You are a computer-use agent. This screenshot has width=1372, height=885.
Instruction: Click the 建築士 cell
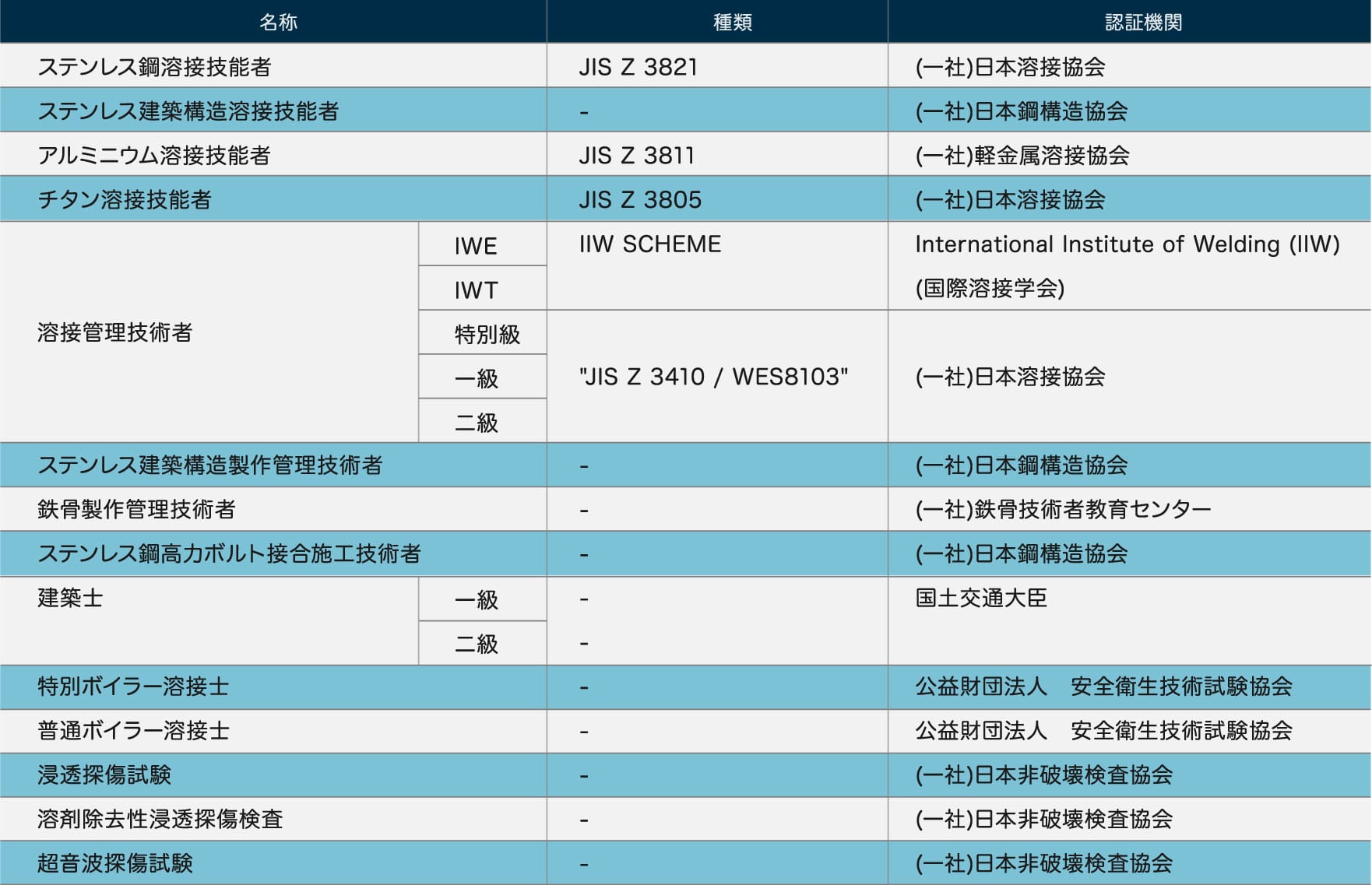(x=209, y=620)
